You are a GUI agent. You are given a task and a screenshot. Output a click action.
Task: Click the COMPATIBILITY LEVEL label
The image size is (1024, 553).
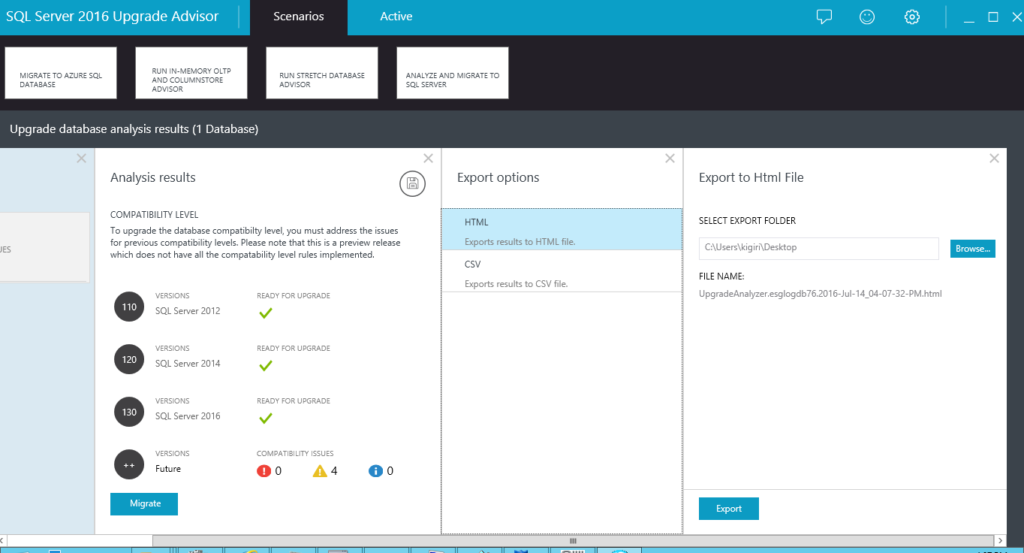[x=154, y=215]
